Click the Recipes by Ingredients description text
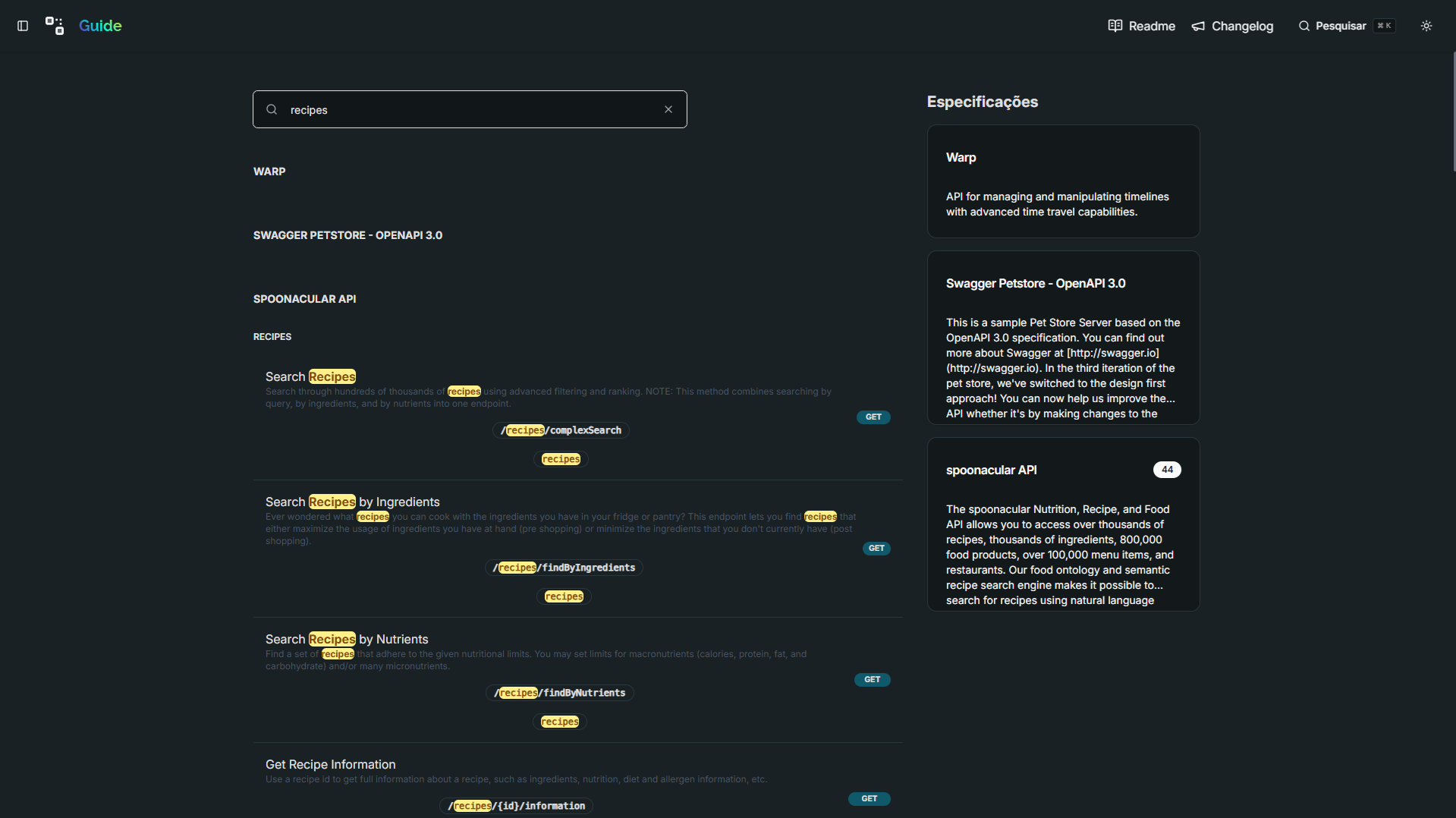The image size is (1456, 818). click(x=561, y=529)
